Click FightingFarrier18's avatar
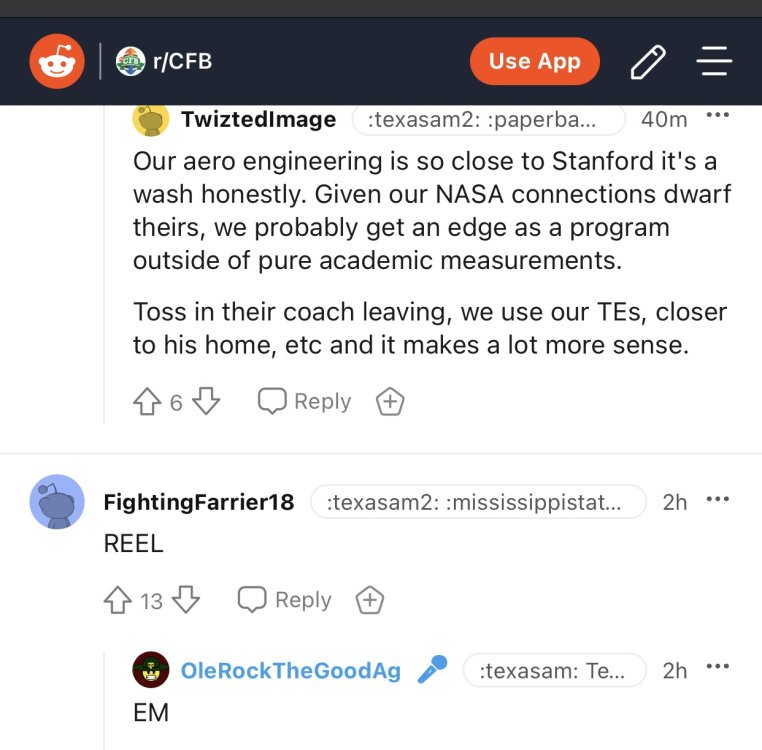Screen dimensions: 762x750 [57, 501]
